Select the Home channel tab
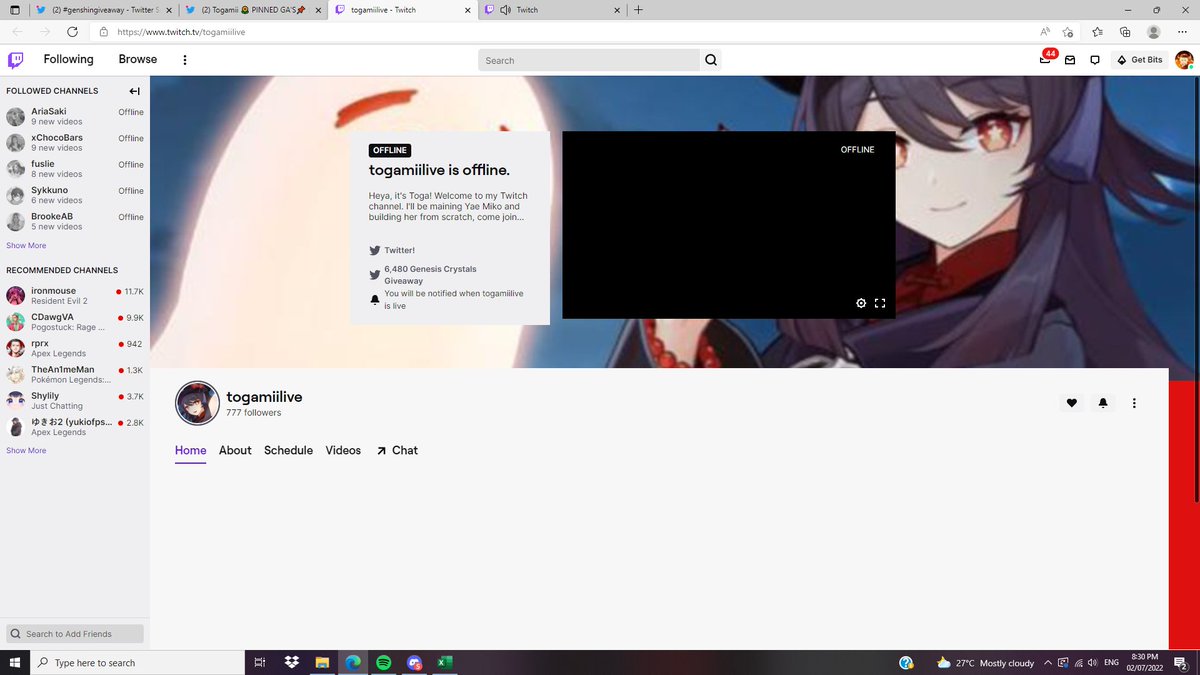This screenshot has width=1200, height=675. 190,451
